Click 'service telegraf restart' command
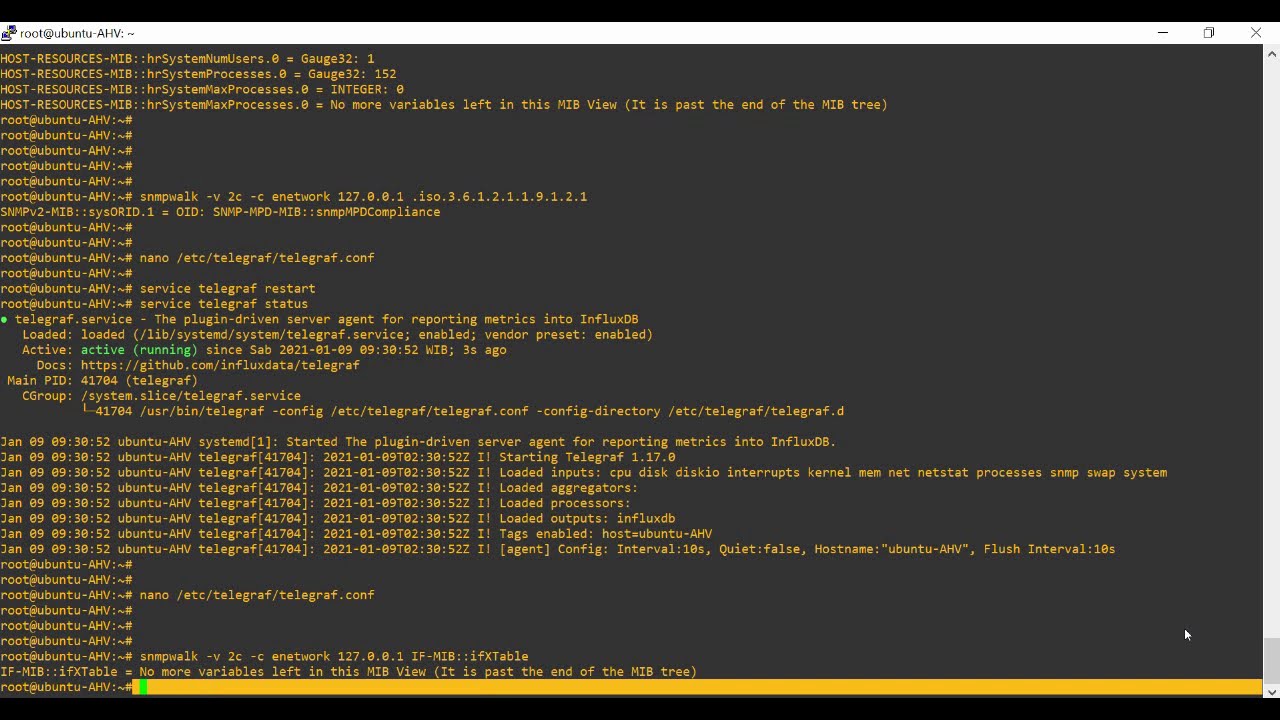 (x=227, y=288)
